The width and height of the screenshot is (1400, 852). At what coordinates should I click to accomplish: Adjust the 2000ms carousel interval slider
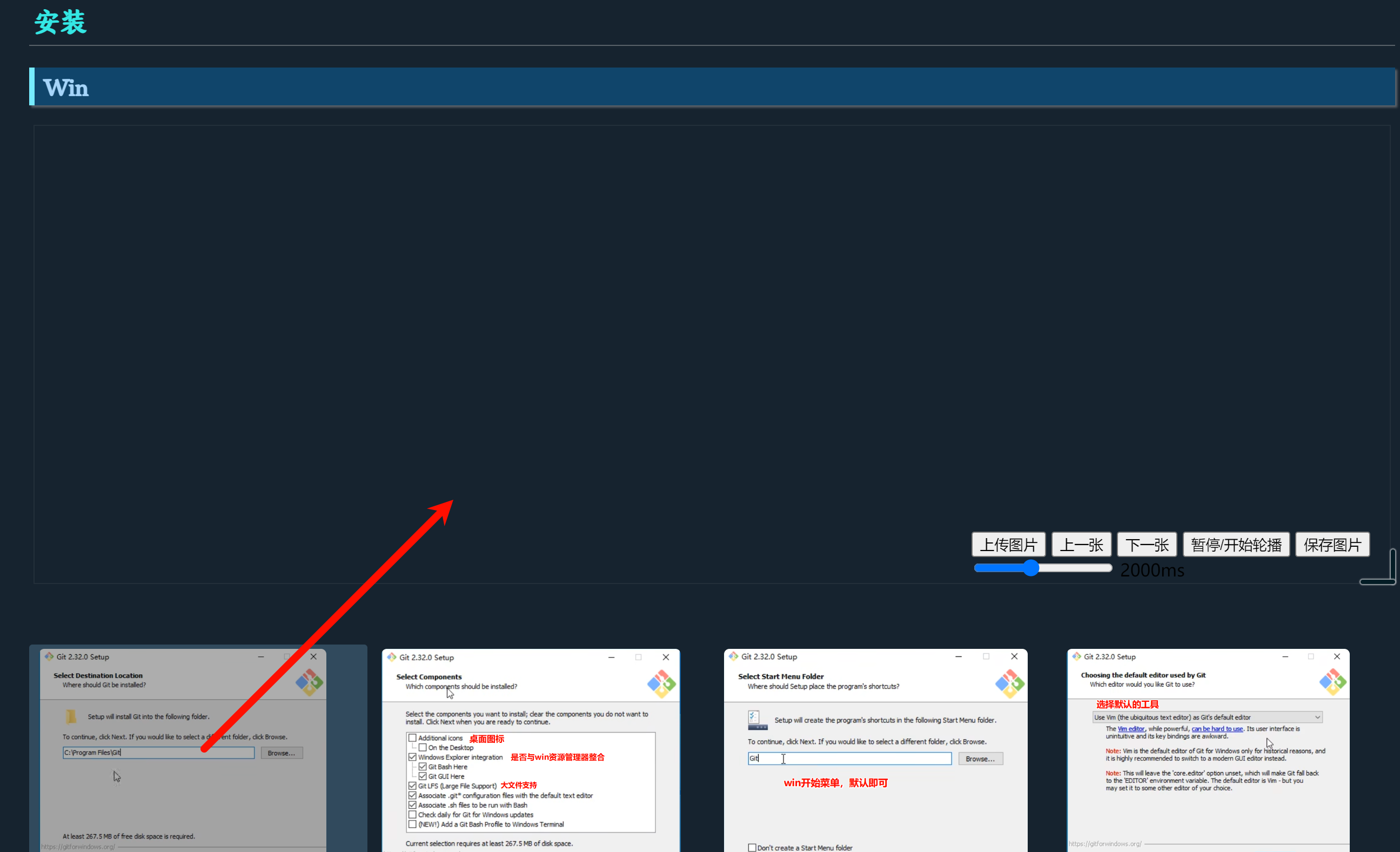pyautogui.click(x=1030, y=568)
